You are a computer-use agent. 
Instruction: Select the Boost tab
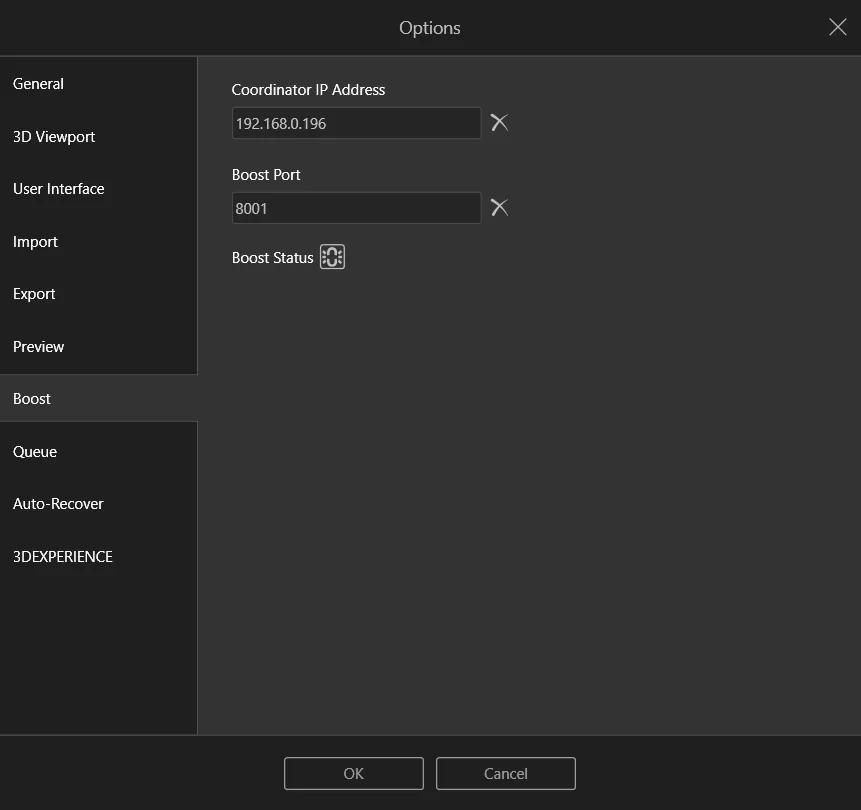[99, 399]
